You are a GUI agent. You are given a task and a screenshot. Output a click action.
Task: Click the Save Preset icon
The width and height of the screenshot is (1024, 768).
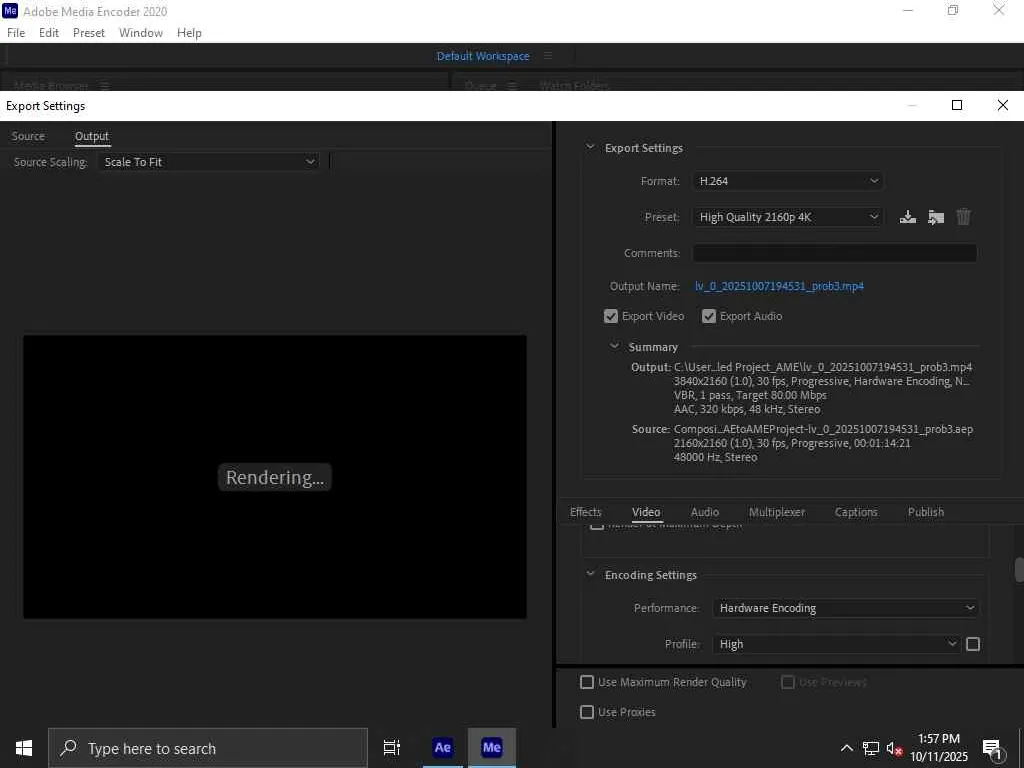[908, 217]
